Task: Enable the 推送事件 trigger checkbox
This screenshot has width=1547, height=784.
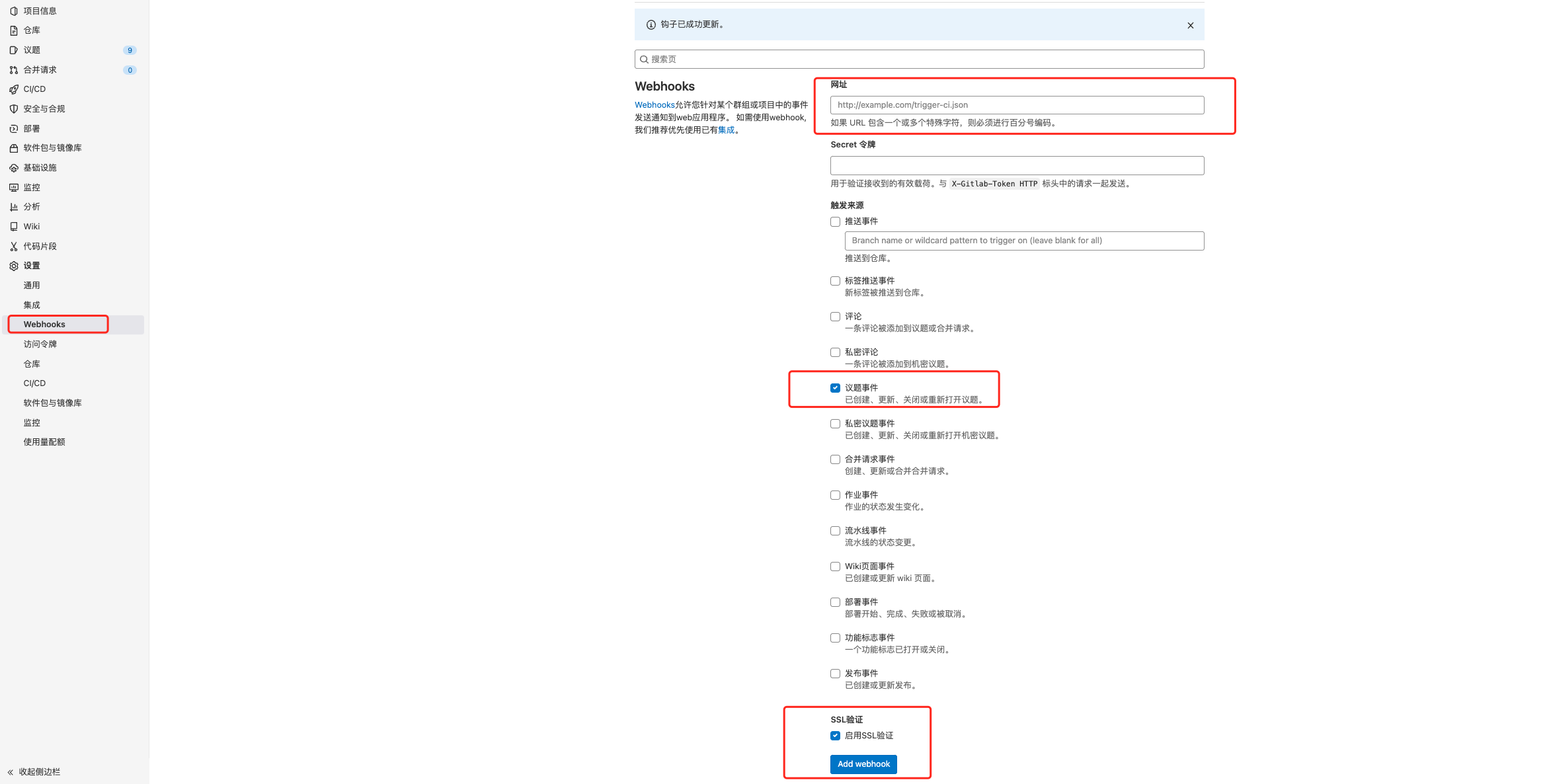Action: point(835,221)
